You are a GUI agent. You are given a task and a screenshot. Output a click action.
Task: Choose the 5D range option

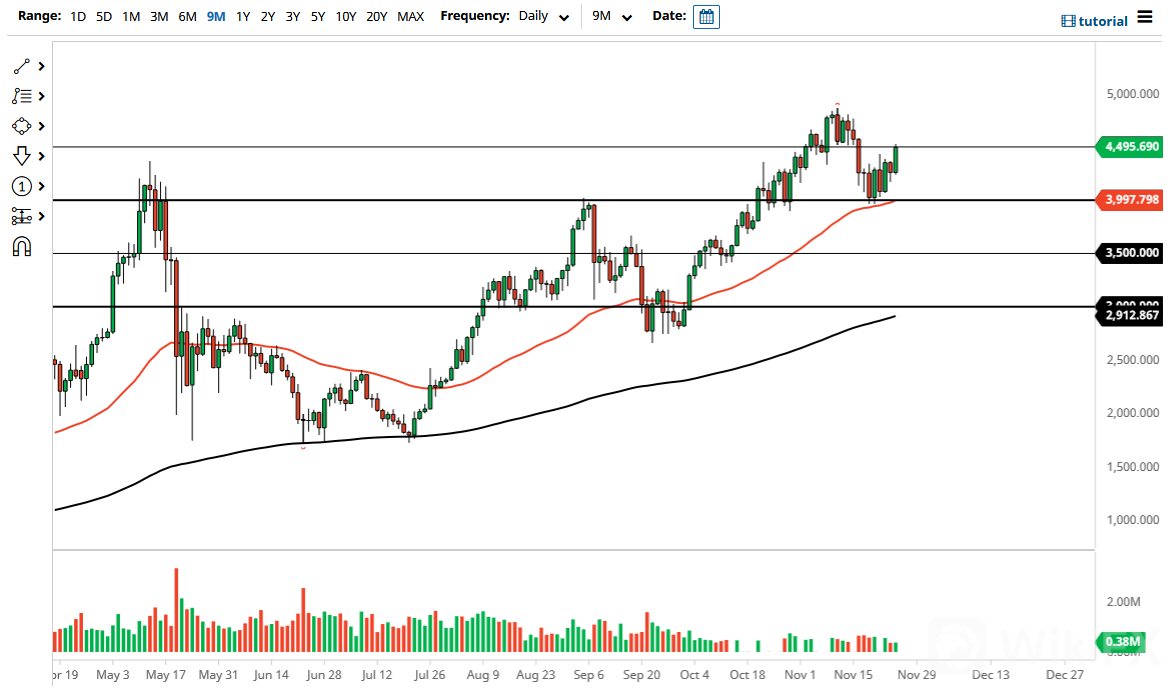(104, 17)
